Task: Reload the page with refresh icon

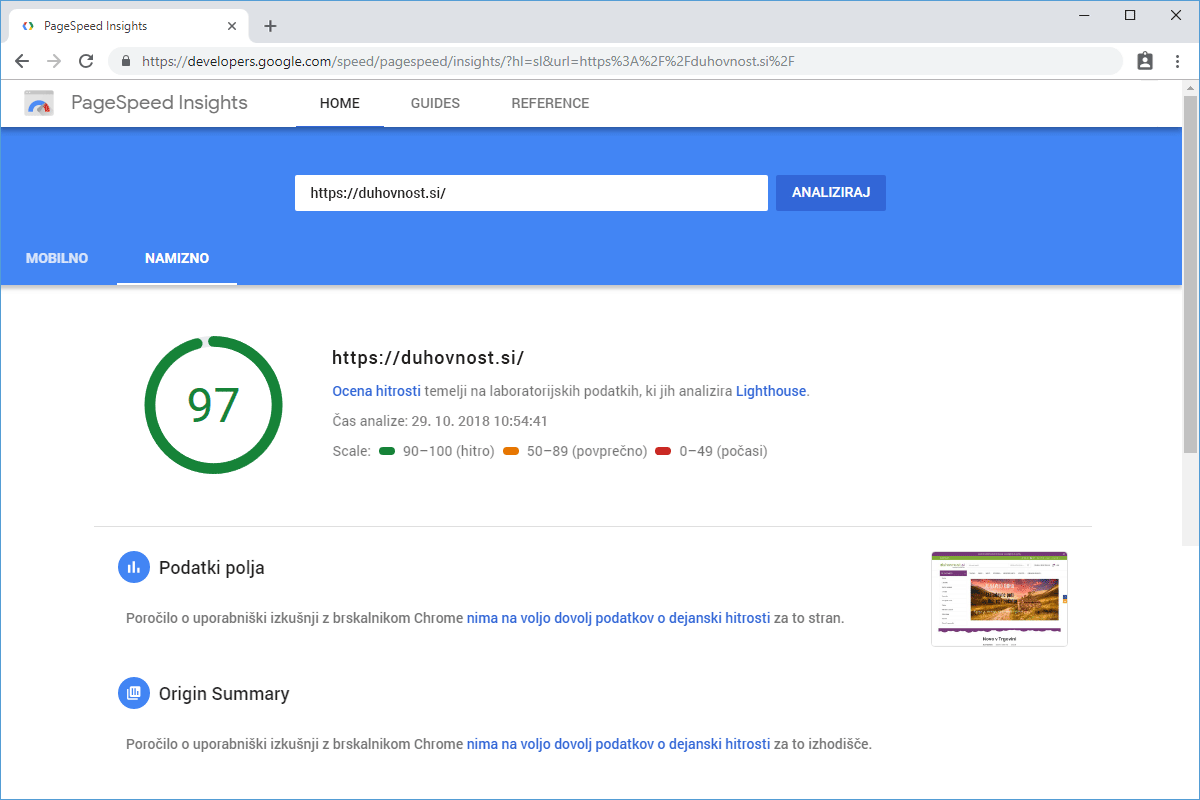Action: pyautogui.click(x=86, y=61)
